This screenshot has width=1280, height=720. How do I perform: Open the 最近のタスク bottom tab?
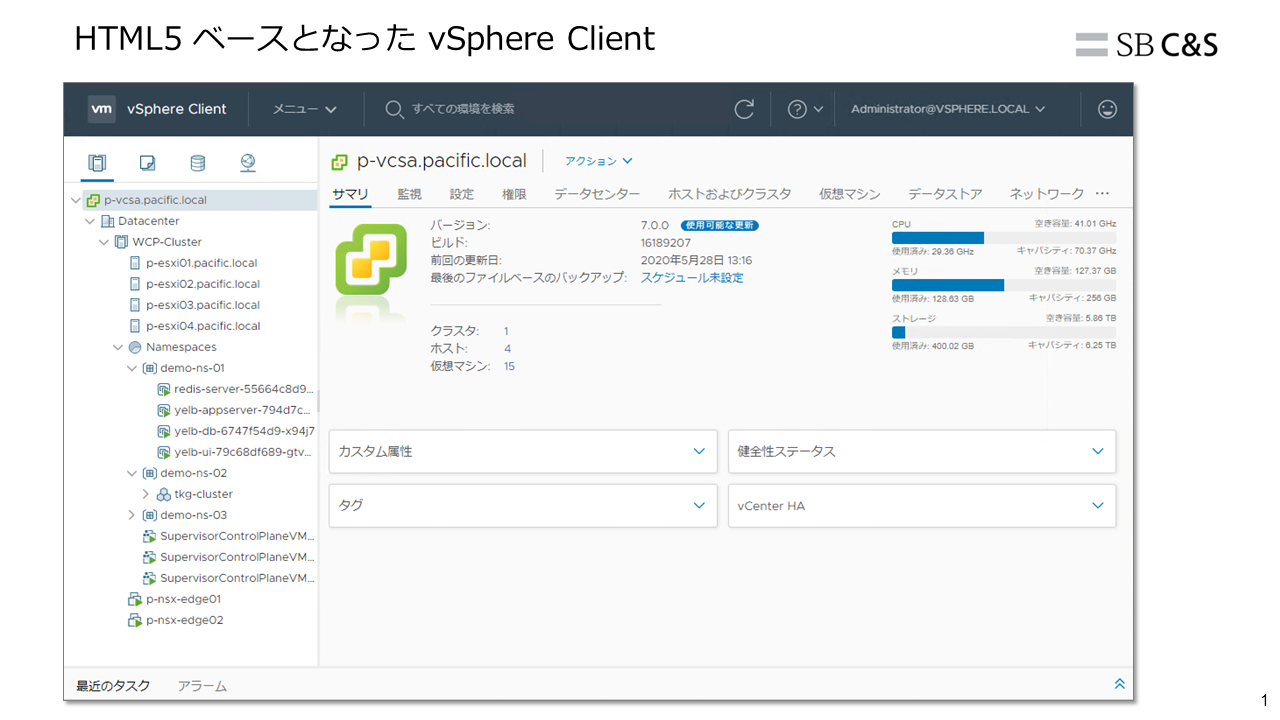(x=113, y=686)
